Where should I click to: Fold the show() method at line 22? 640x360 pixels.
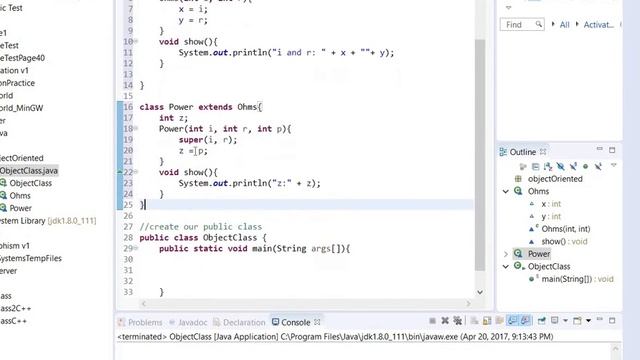tap(136, 172)
